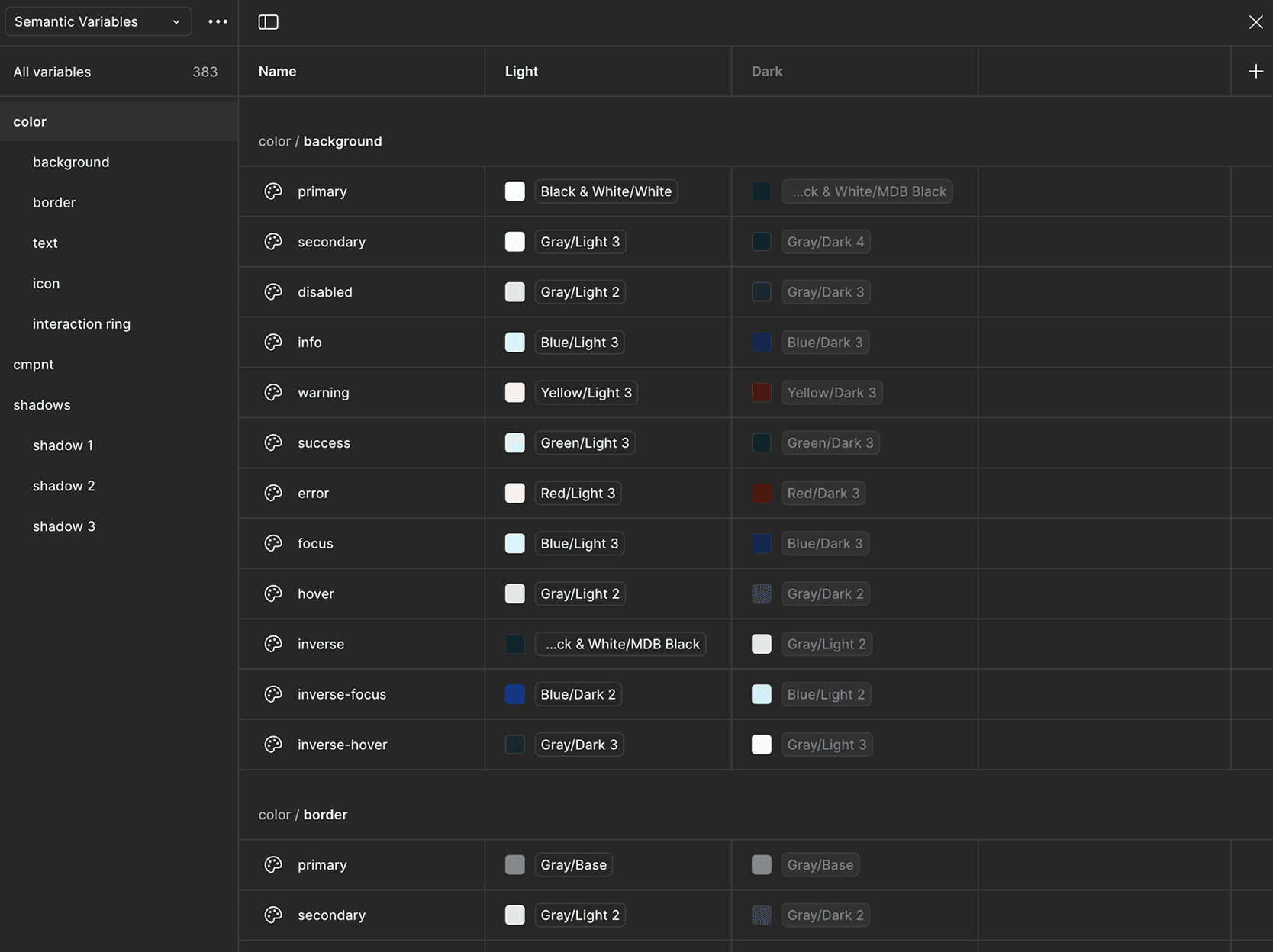1273x952 pixels.
Task: Click the palette icon next to success variable
Action: pyautogui.click(x=272, y=442)
